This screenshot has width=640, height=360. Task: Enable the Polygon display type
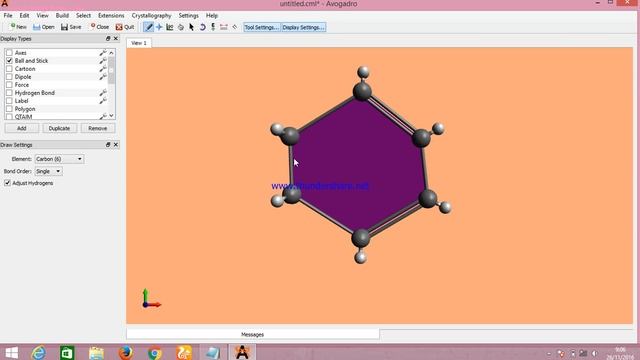click(9, 109)
